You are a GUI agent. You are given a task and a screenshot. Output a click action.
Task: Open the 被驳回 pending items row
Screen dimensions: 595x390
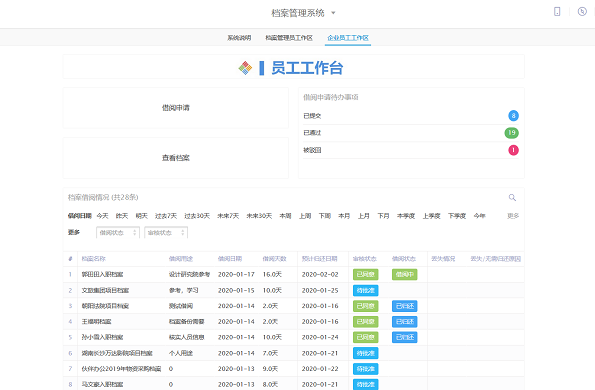pyautogui.click(x=411, y=150)
